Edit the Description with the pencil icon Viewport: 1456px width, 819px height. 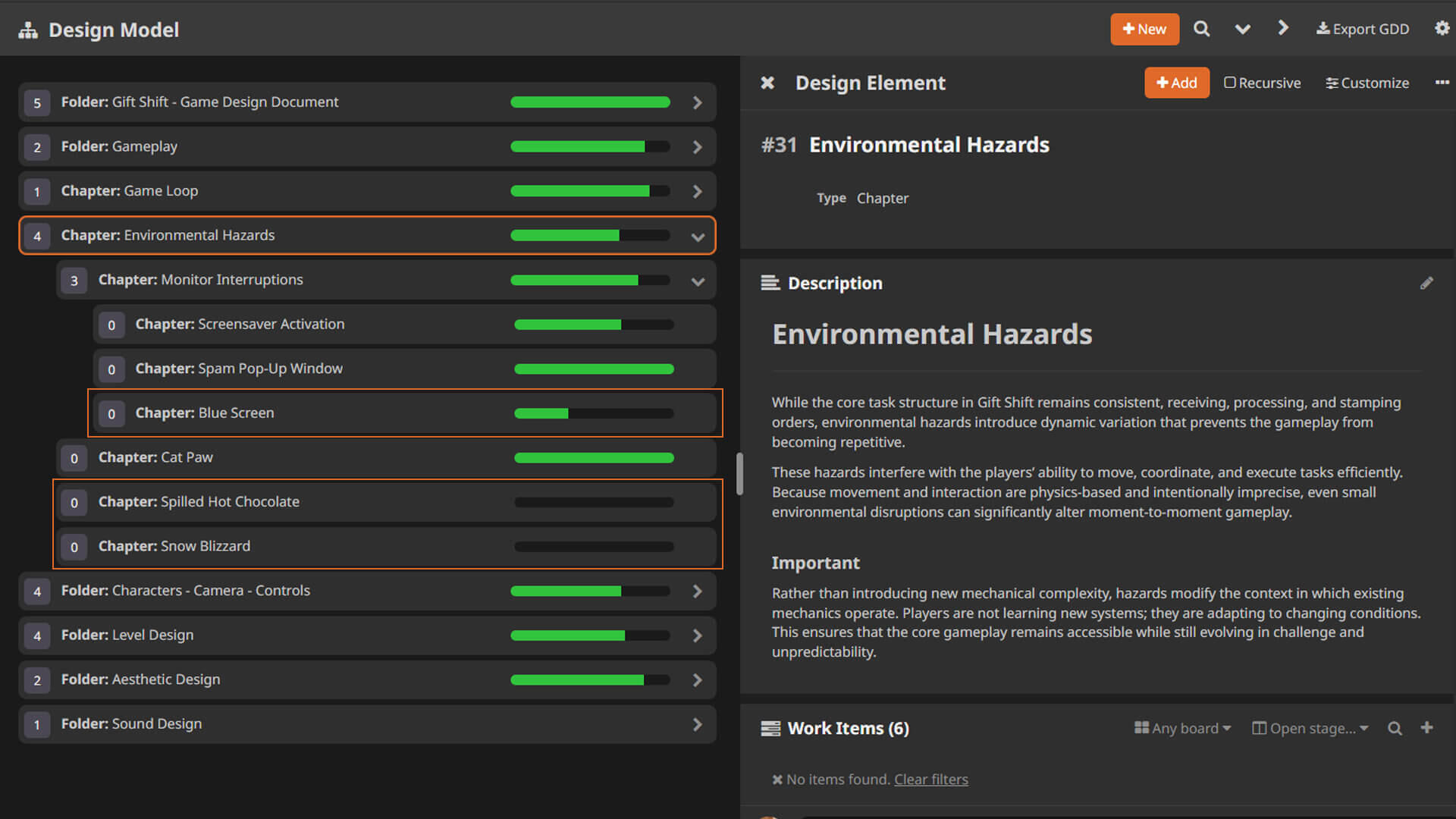(1426, 283)
